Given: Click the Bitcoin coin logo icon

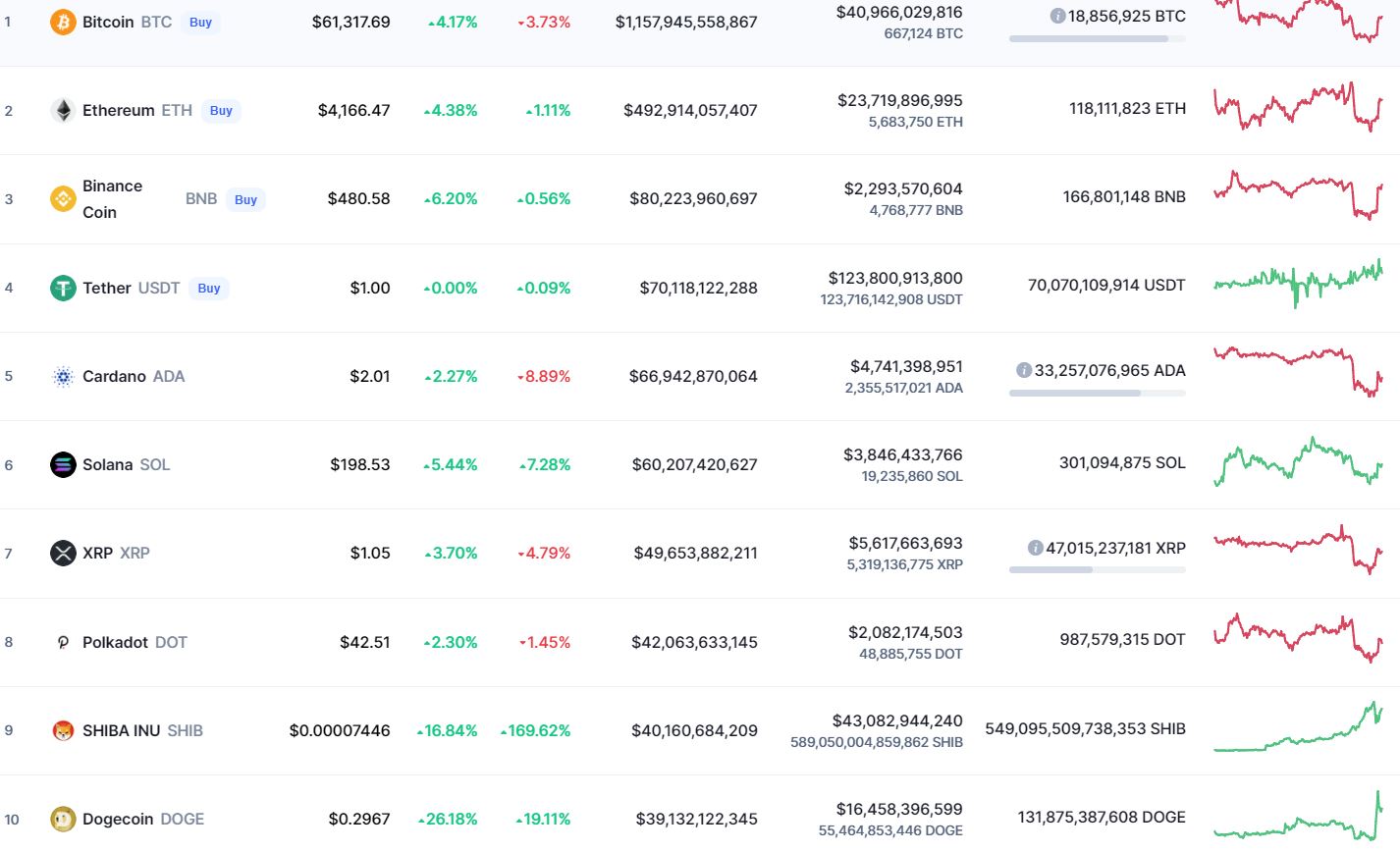Looking at the screenshot, I should (63, 22).
